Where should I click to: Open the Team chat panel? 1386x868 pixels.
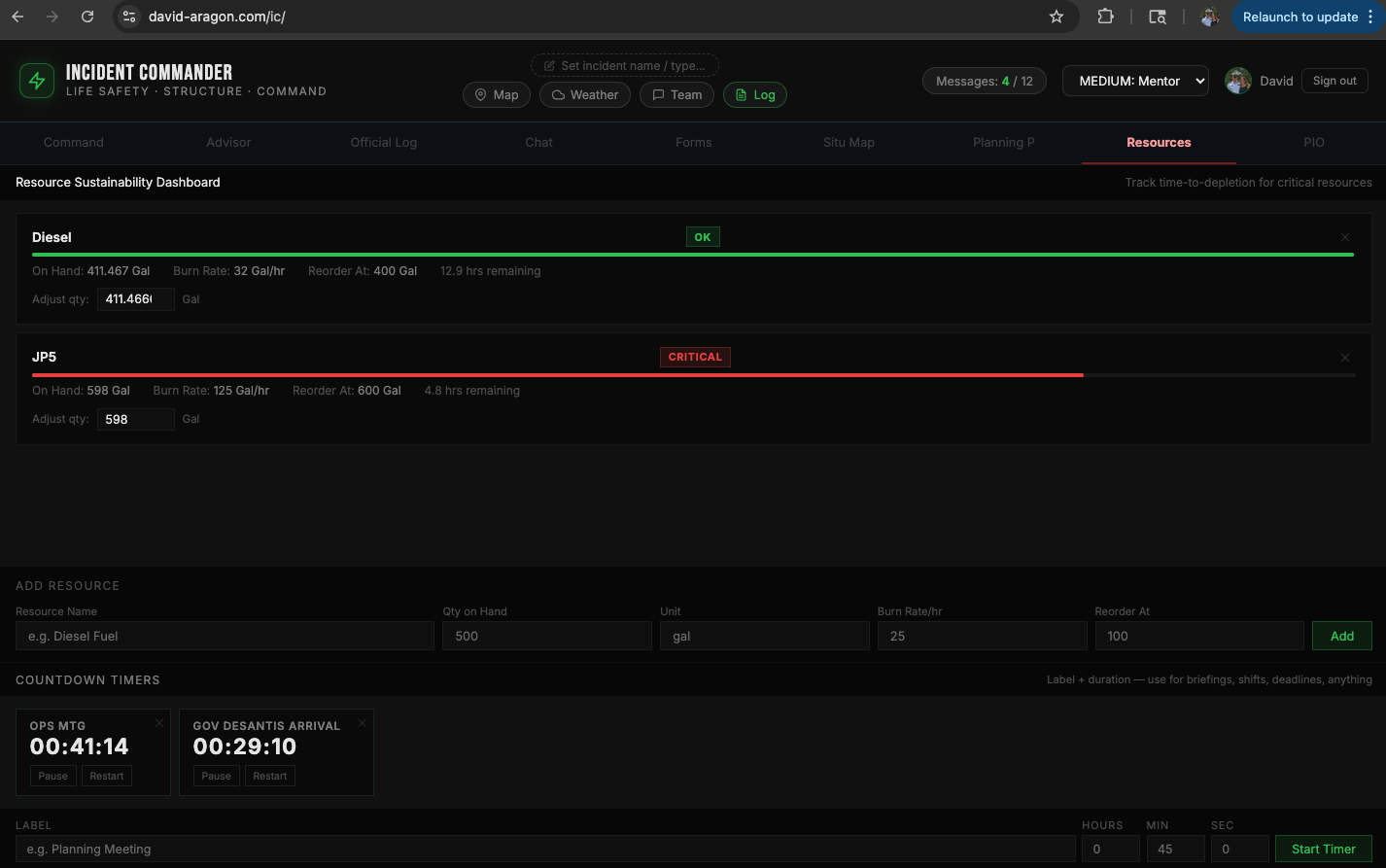676,94
